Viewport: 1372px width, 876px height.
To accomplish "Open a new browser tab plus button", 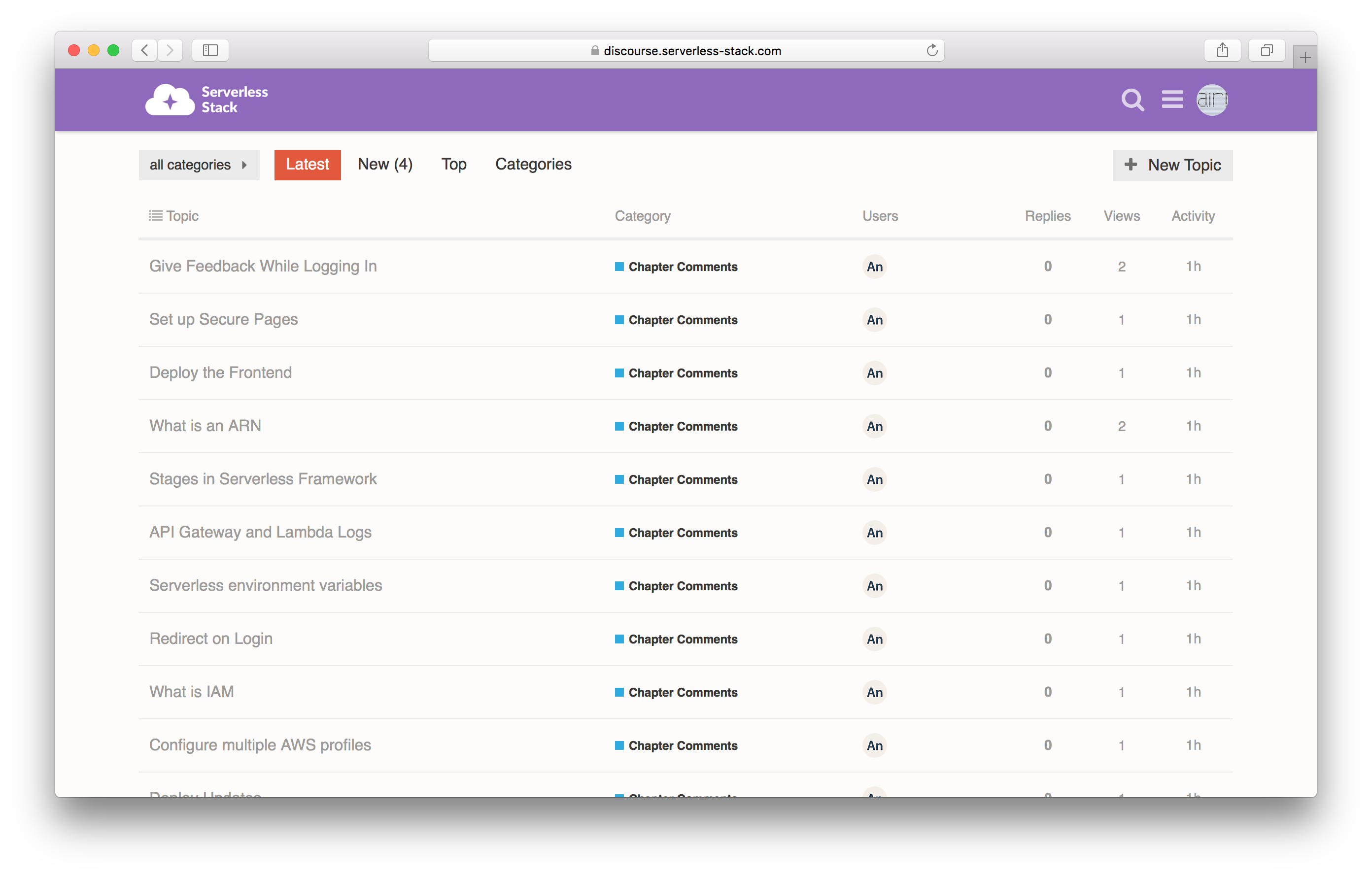I will [1305, 58].
